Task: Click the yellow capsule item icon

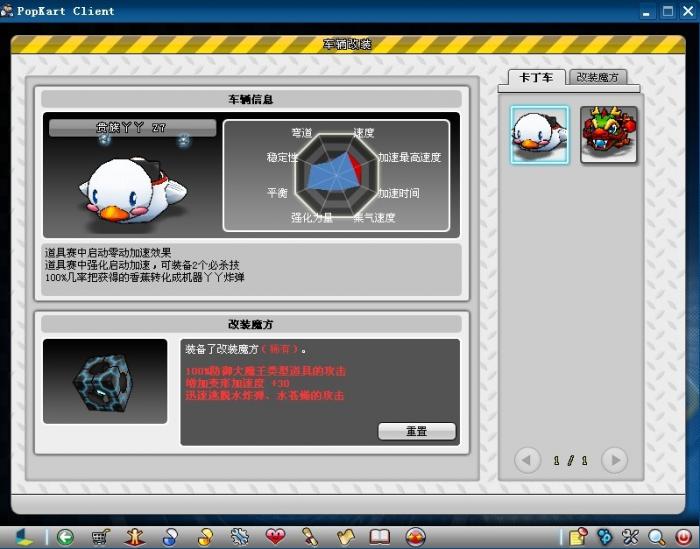Action: 205,537
